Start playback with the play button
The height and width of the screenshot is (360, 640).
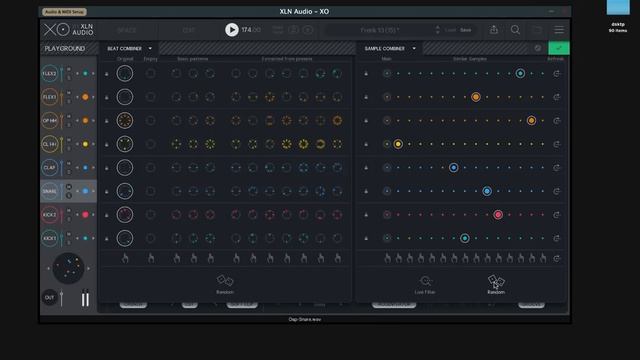pyautogui.click(x=232, y=30)
